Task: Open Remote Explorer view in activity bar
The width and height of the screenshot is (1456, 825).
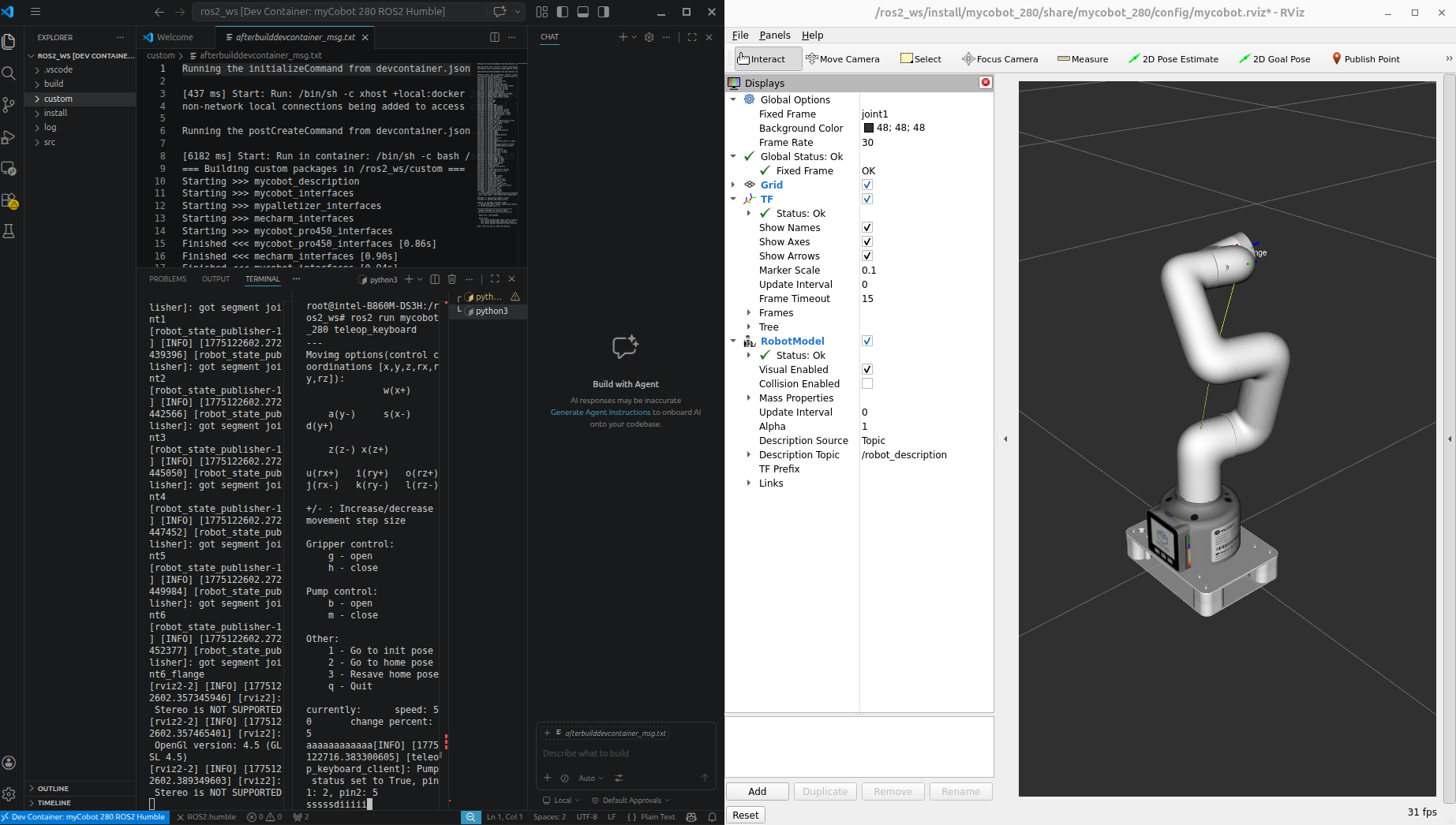Action: tap(9, 169)
